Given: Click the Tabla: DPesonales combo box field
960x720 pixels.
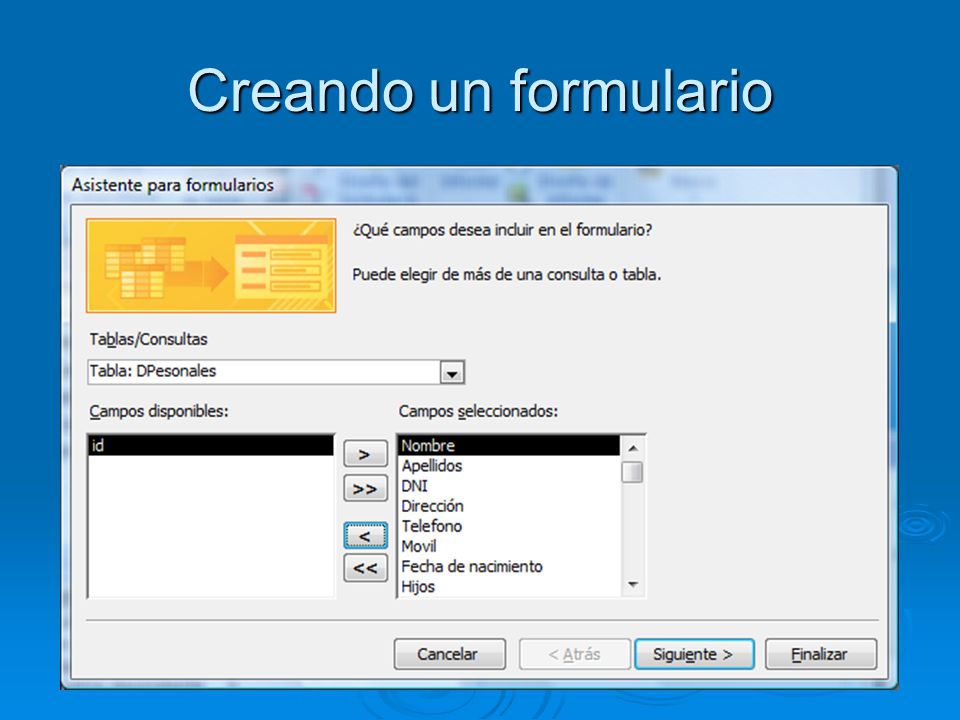Looking at the screenshot, I should pyautogui.click(x=276, y=372).
